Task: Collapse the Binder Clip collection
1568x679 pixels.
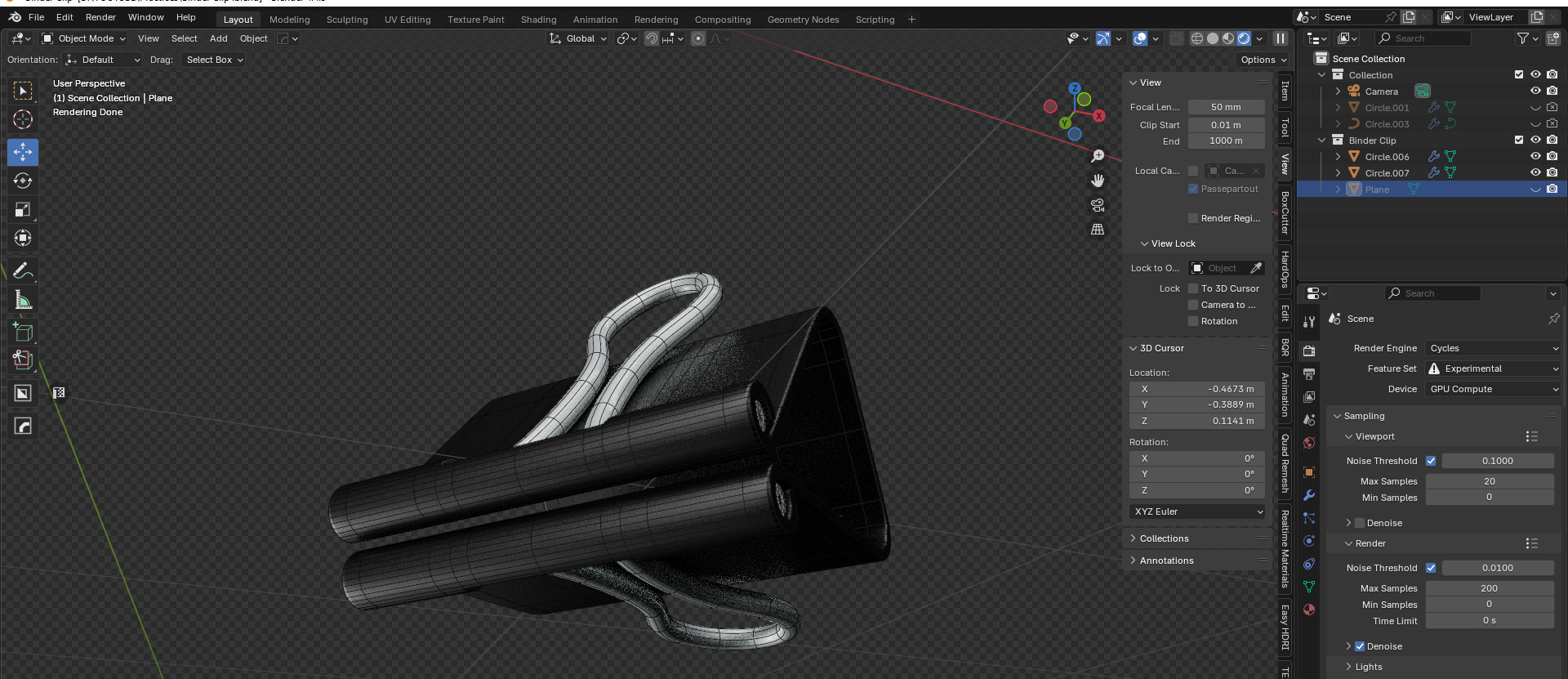Action: pyautogui.click(x=1322, y=140)
